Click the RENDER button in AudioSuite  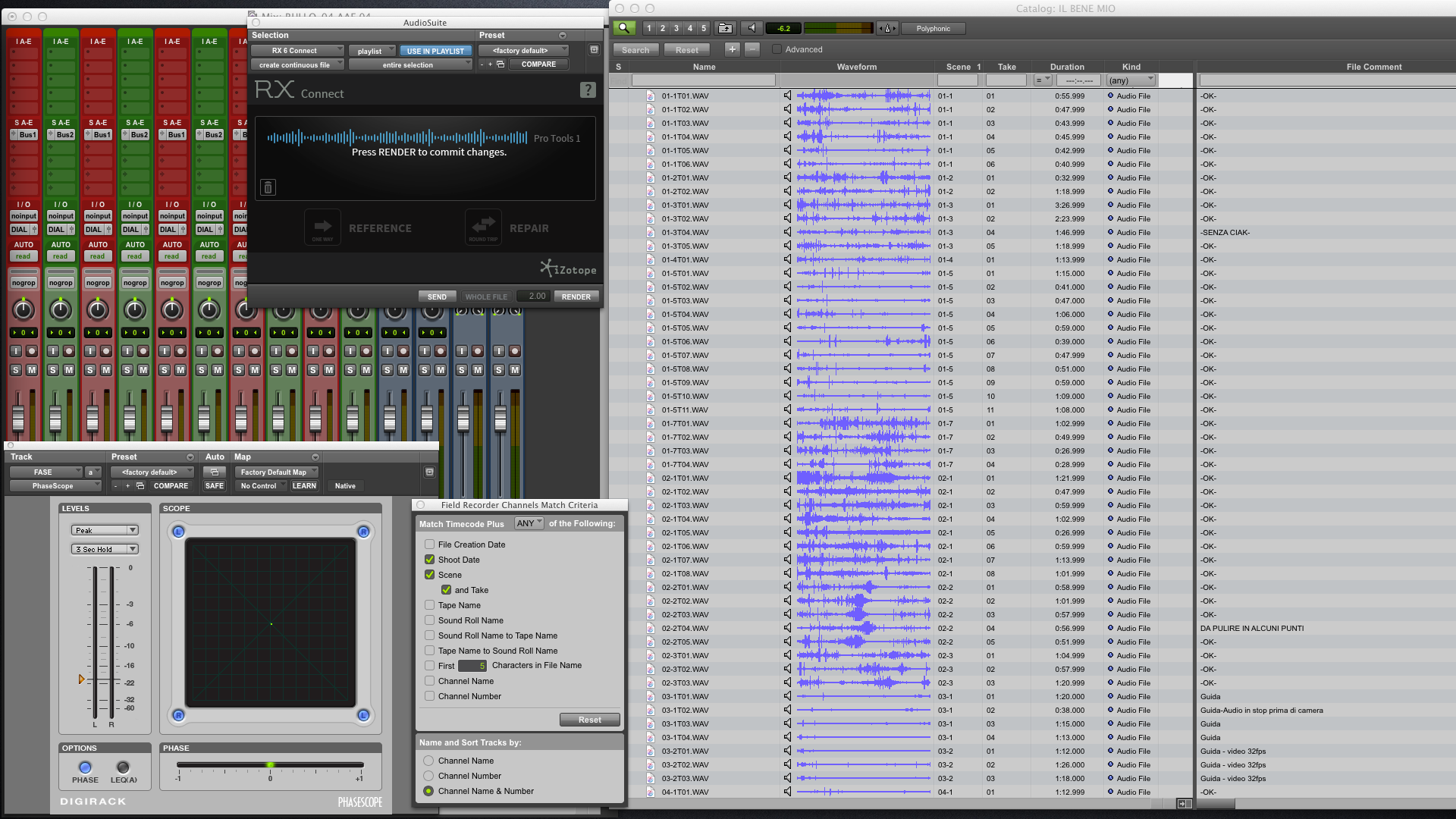(x=576, y=297)
